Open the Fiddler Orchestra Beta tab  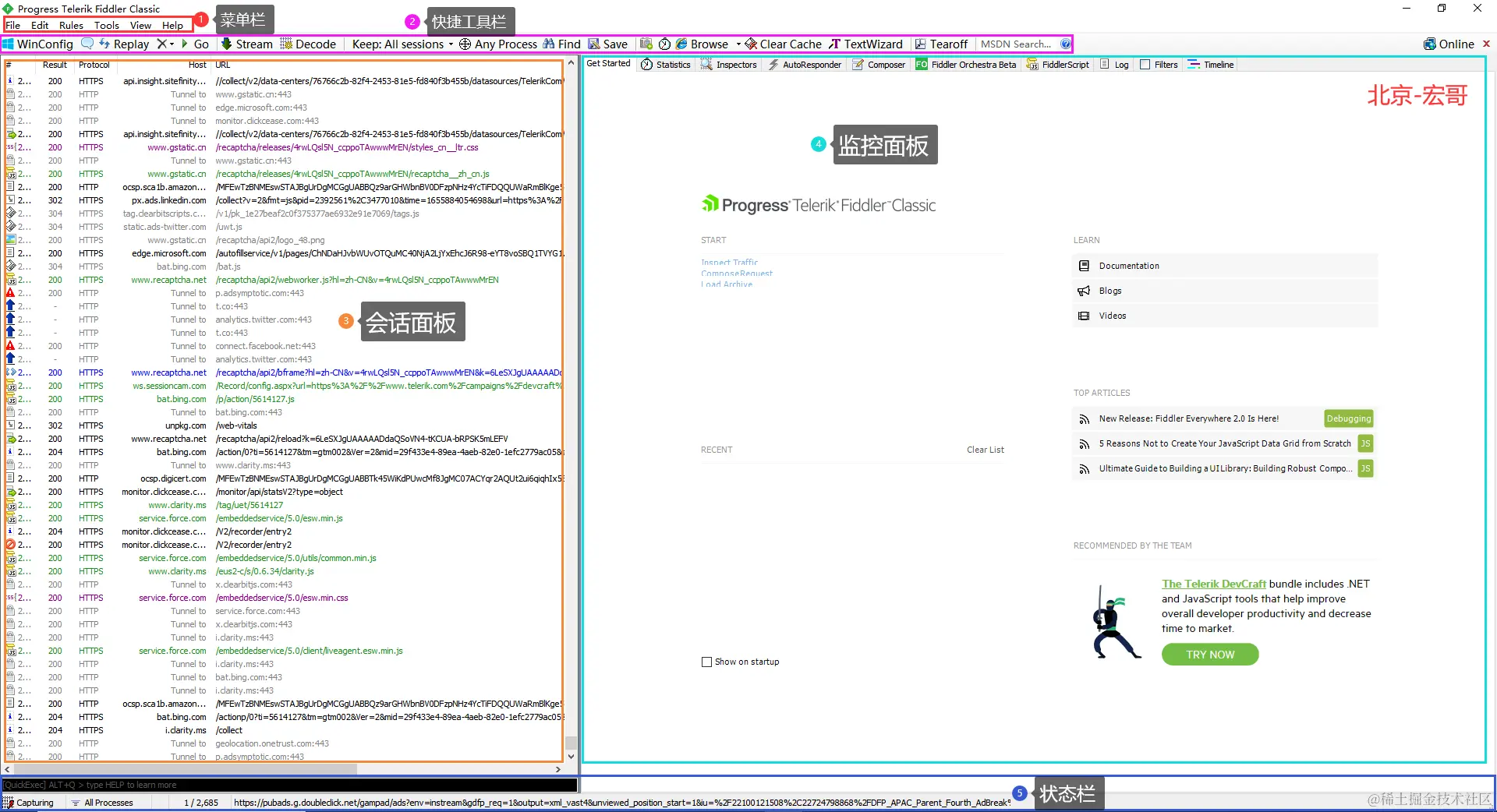click(966, 65)
